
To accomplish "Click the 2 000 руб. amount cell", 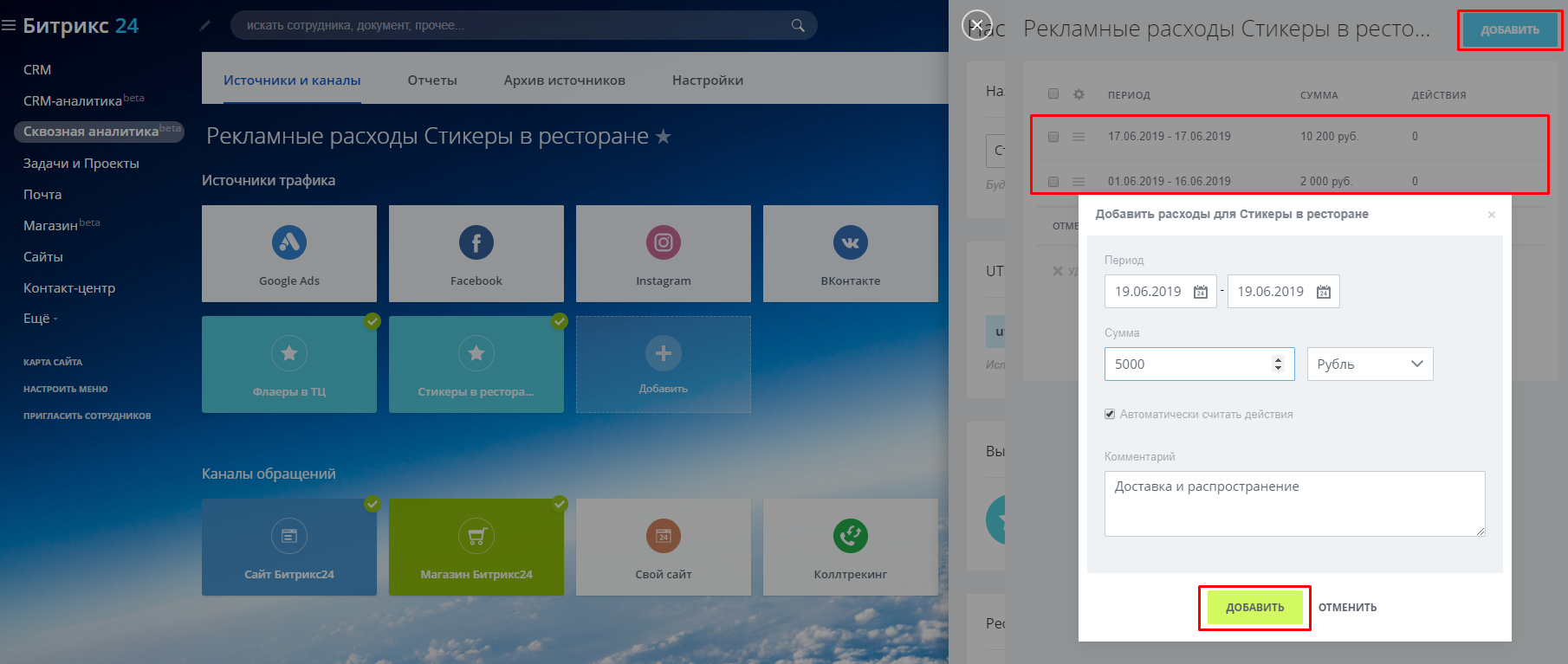I will [x=1325, y=182].
